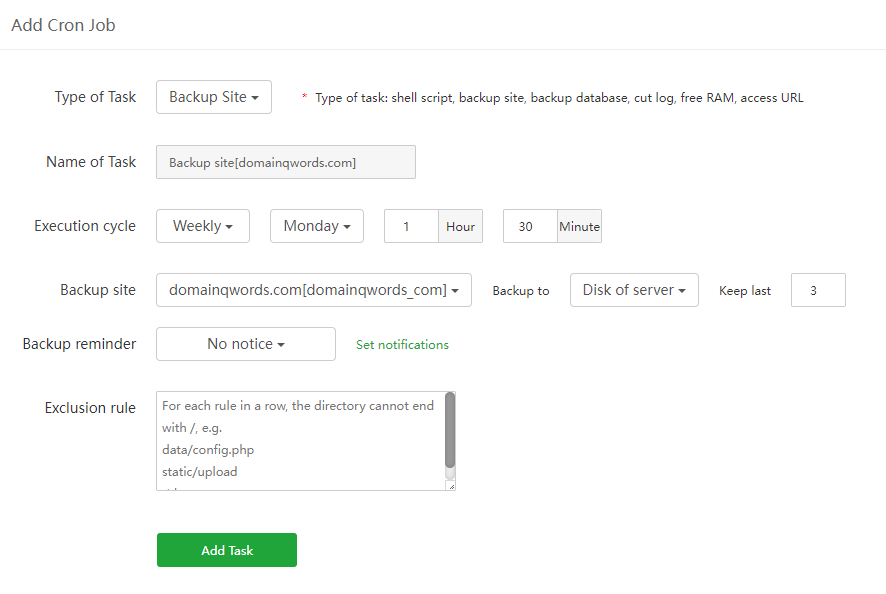The width and height of the screenshot is (886, 594).
Task: Click the minute input showing 30
Action: (x=529, y=226)
